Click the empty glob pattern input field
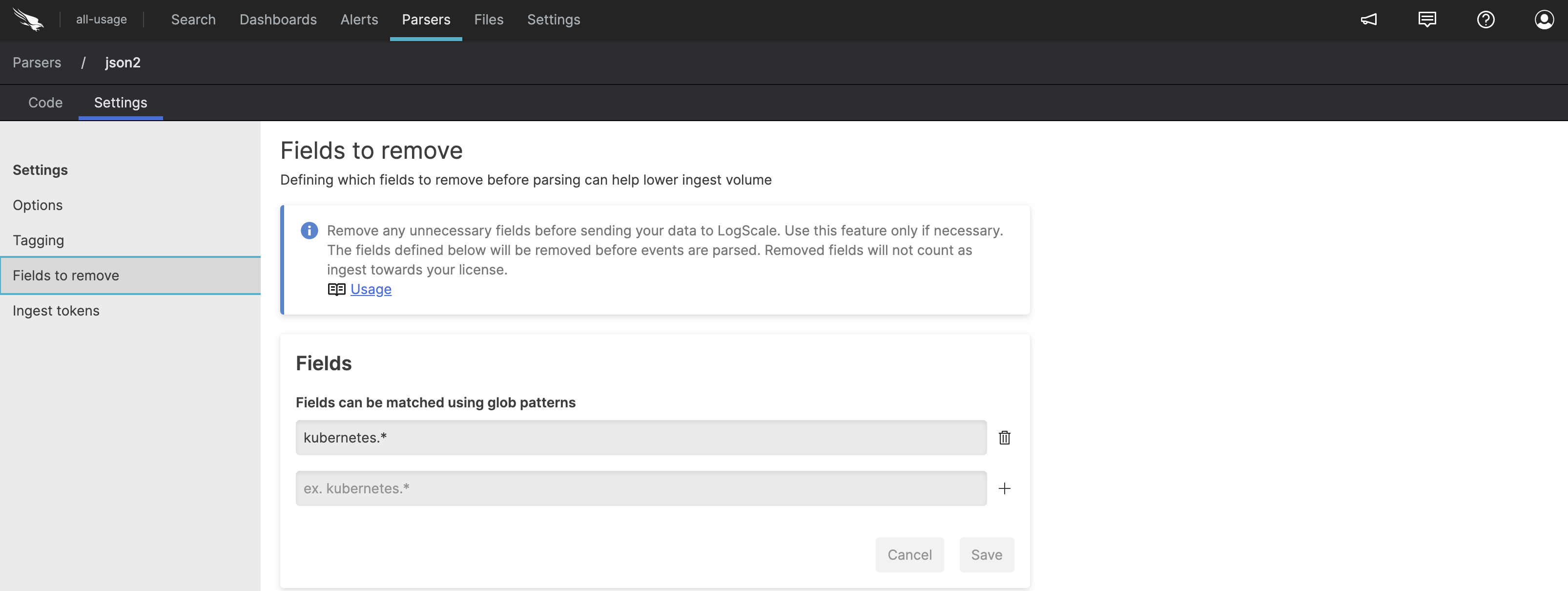Image resolution: width=1568 pixels, height=591 pixels. 640,488
